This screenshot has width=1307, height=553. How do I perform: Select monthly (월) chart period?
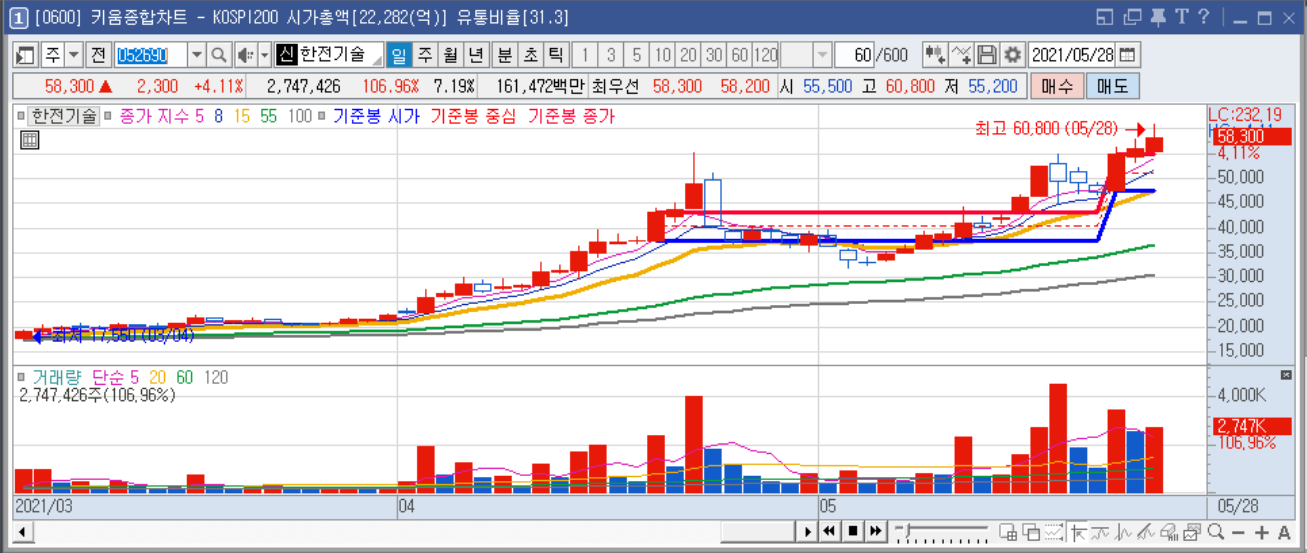(451, 54)
